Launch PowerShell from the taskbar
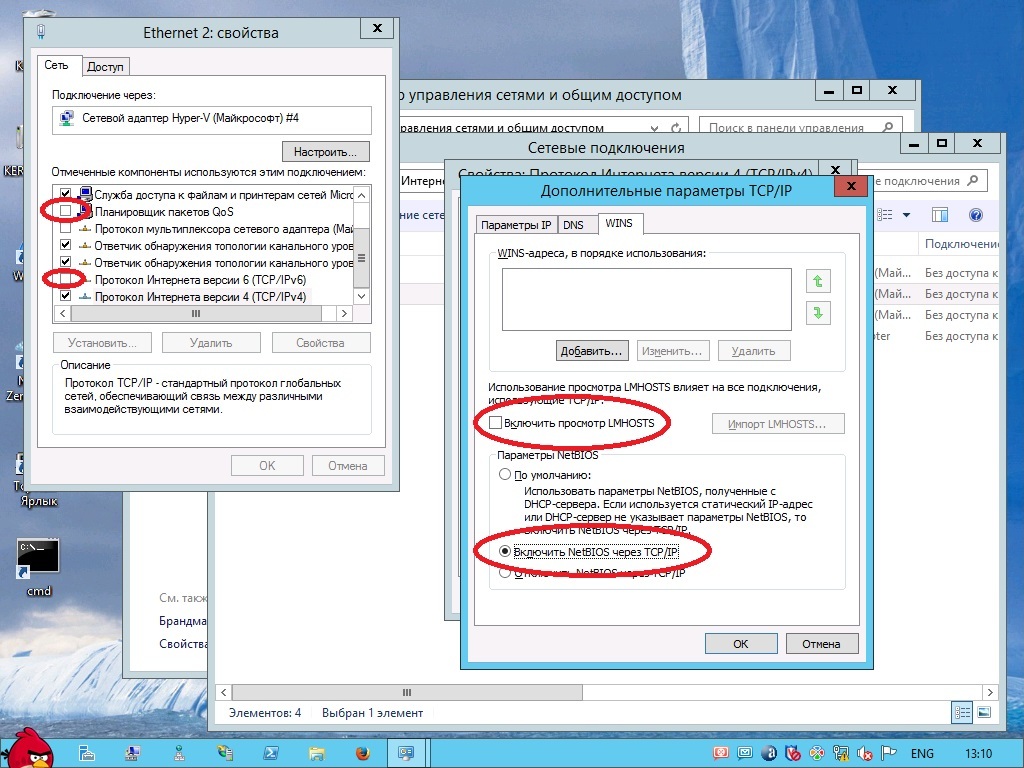Viewport: 1024px width, 768px height. click(x=269, y=752)
